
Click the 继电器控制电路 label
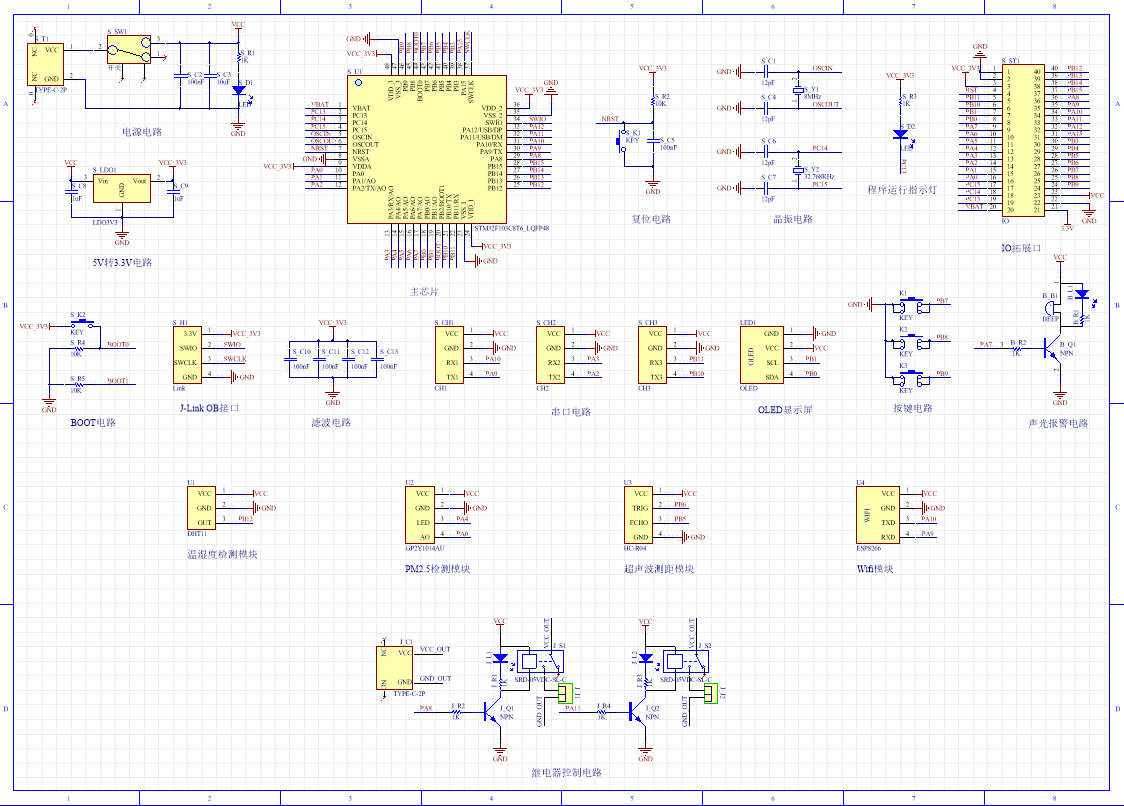[566, 772]
